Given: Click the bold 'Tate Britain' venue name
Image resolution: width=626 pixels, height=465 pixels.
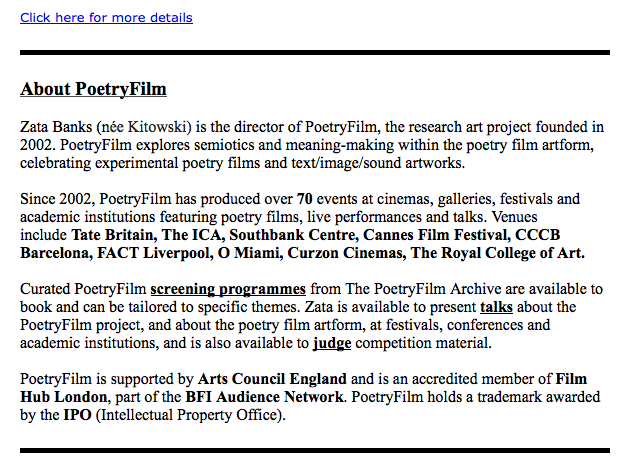Looking at the screenshot, I should [112, 235].
